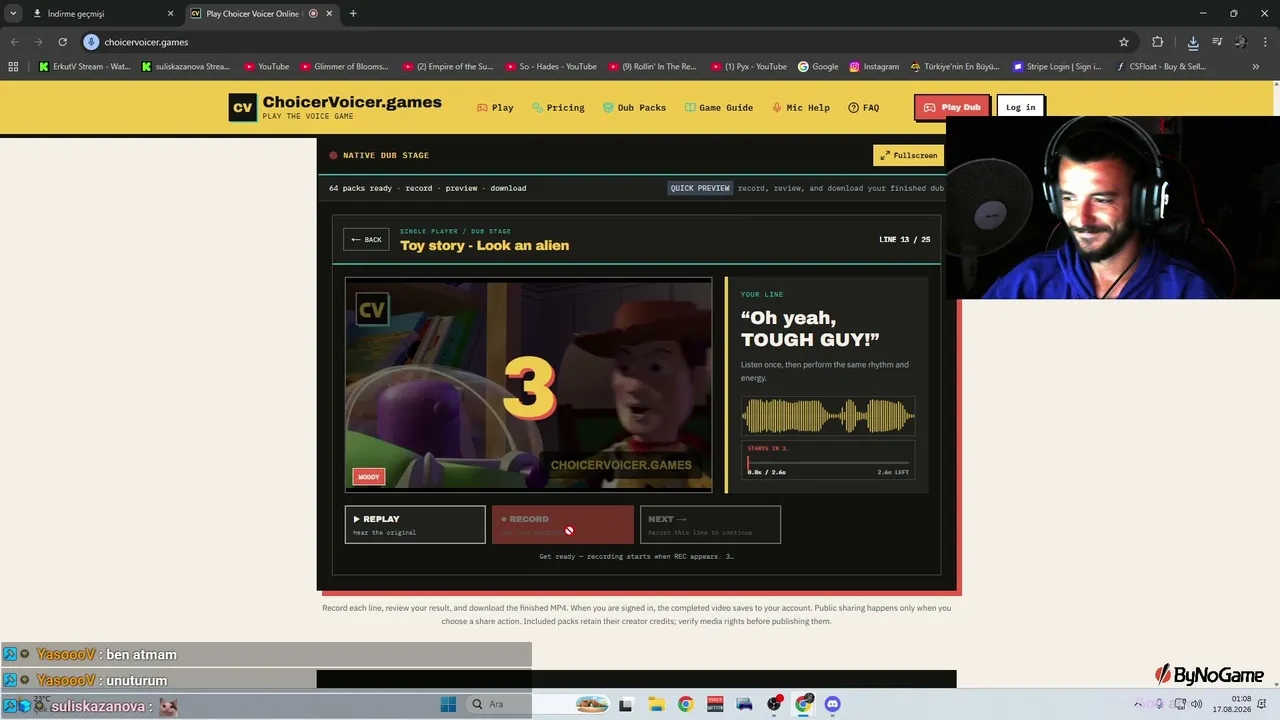The image size is (1280, 720).
Task: Open the volume control in system tray
Action: click(x=1196, y=704)
